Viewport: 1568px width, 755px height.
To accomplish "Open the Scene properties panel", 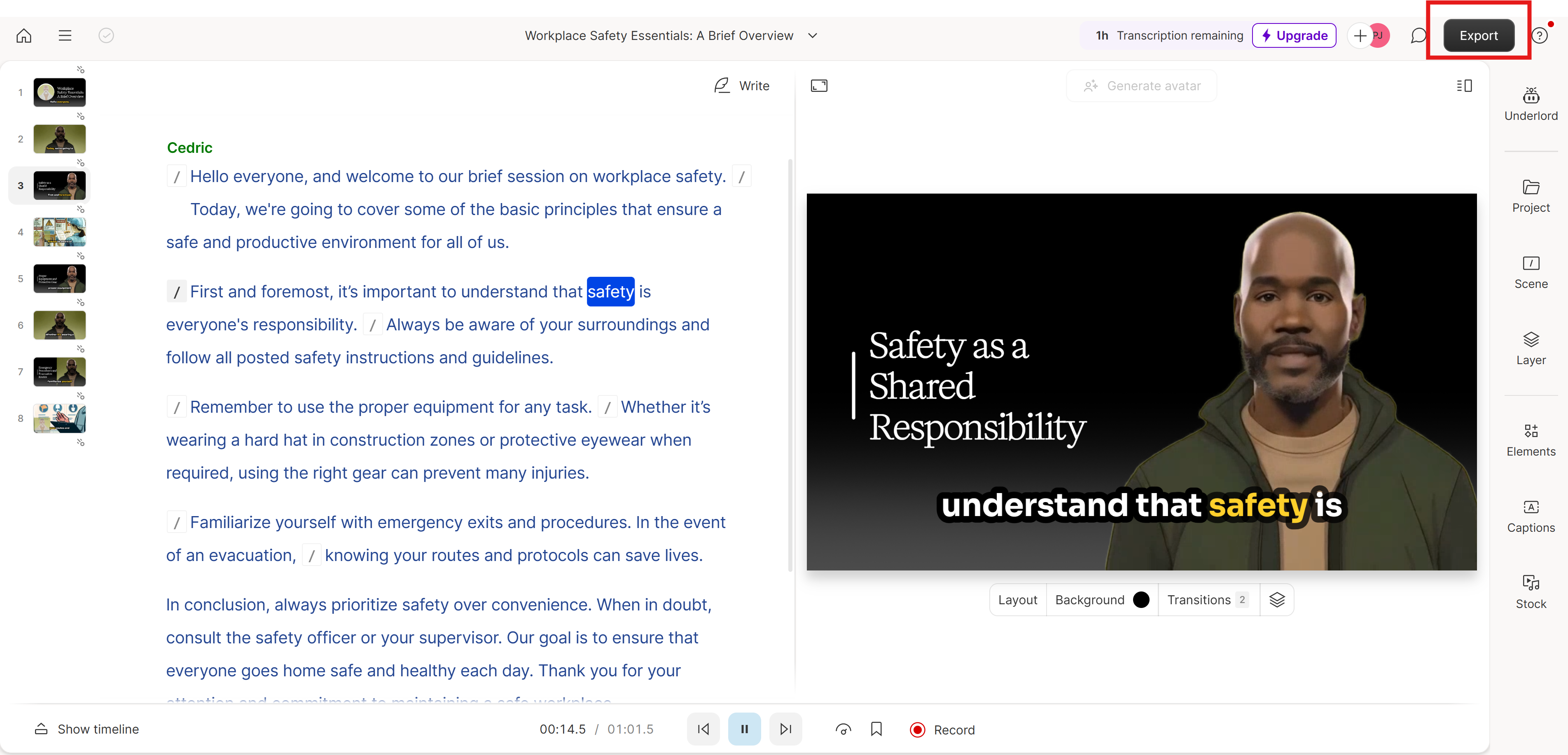I will click(x=1530, y=272).
